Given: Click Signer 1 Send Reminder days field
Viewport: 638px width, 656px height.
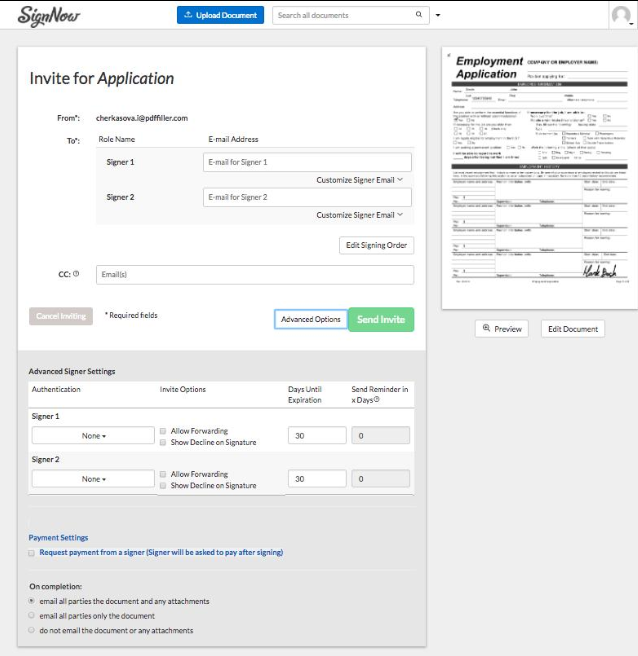Looking at the screenshot, I should [381, 436].
